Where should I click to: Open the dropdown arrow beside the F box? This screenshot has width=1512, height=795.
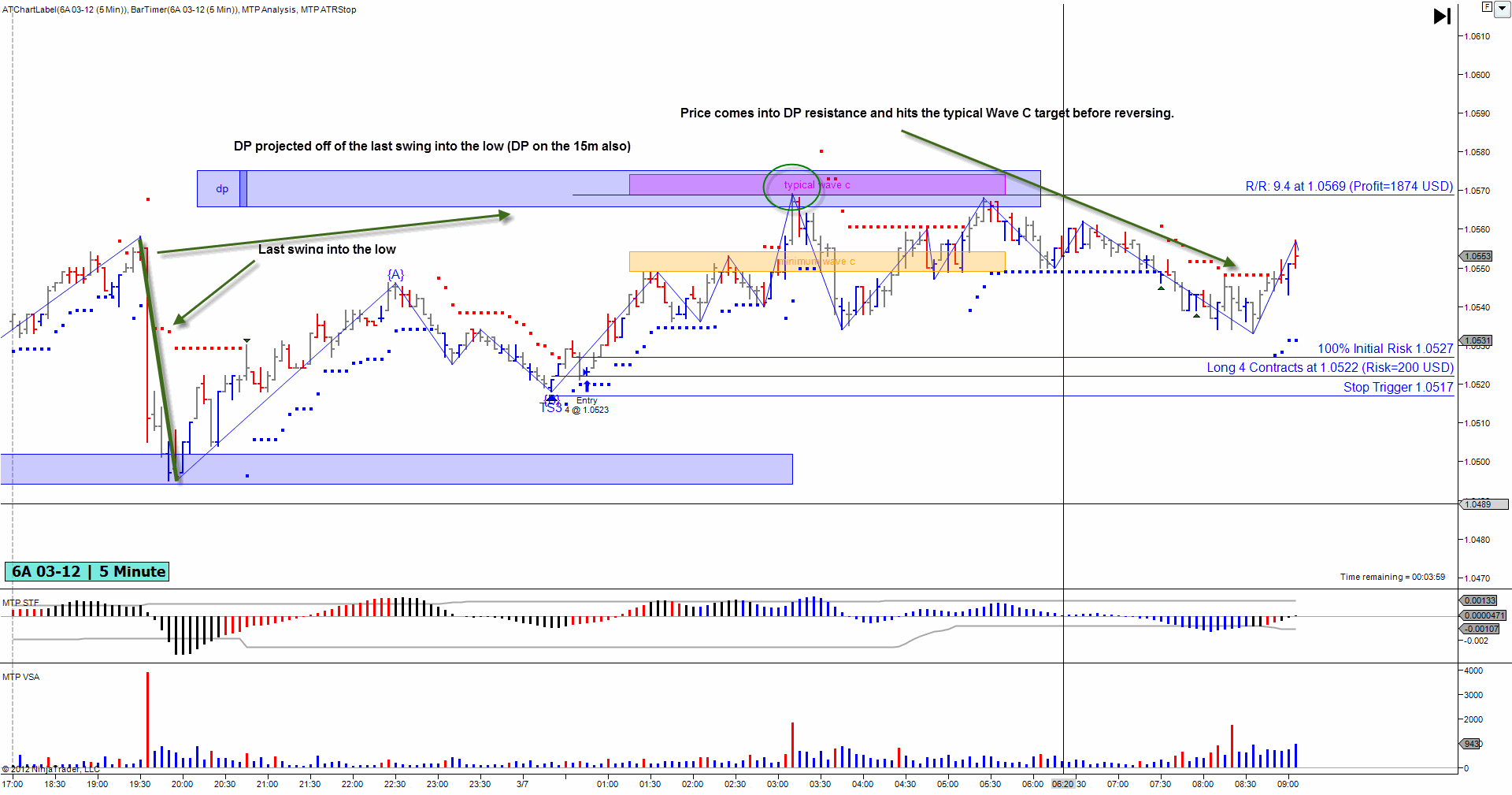[1502, 9]
